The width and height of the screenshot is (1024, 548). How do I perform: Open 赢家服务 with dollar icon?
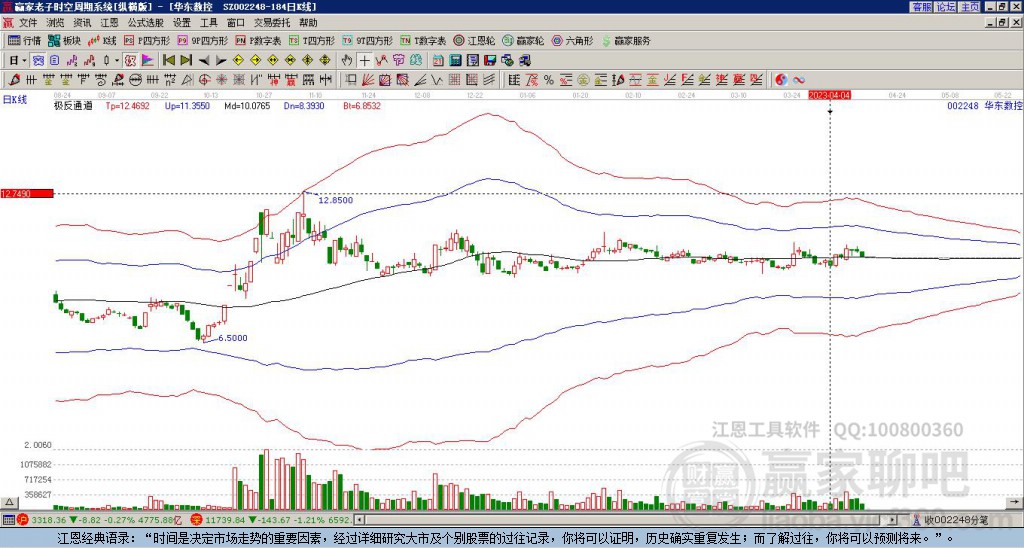point(626,40)
